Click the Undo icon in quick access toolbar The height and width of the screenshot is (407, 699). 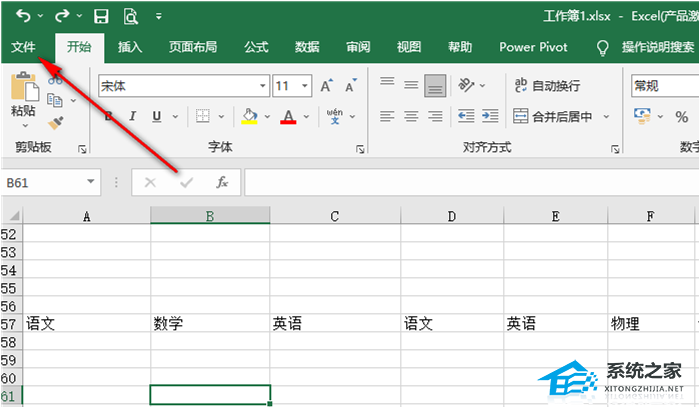tap(23, 16)
